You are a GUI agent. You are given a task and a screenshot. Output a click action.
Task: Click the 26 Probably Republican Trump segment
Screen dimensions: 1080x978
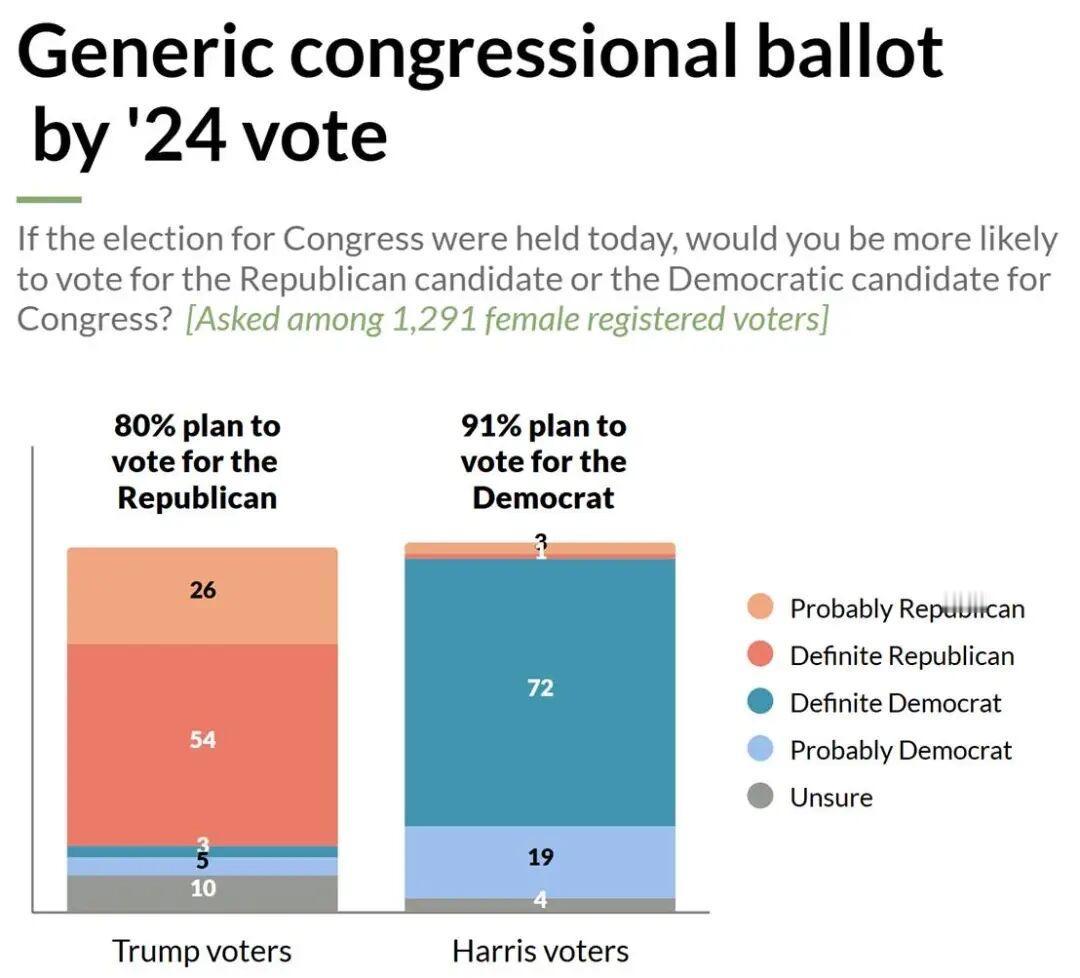pos(202,596)
